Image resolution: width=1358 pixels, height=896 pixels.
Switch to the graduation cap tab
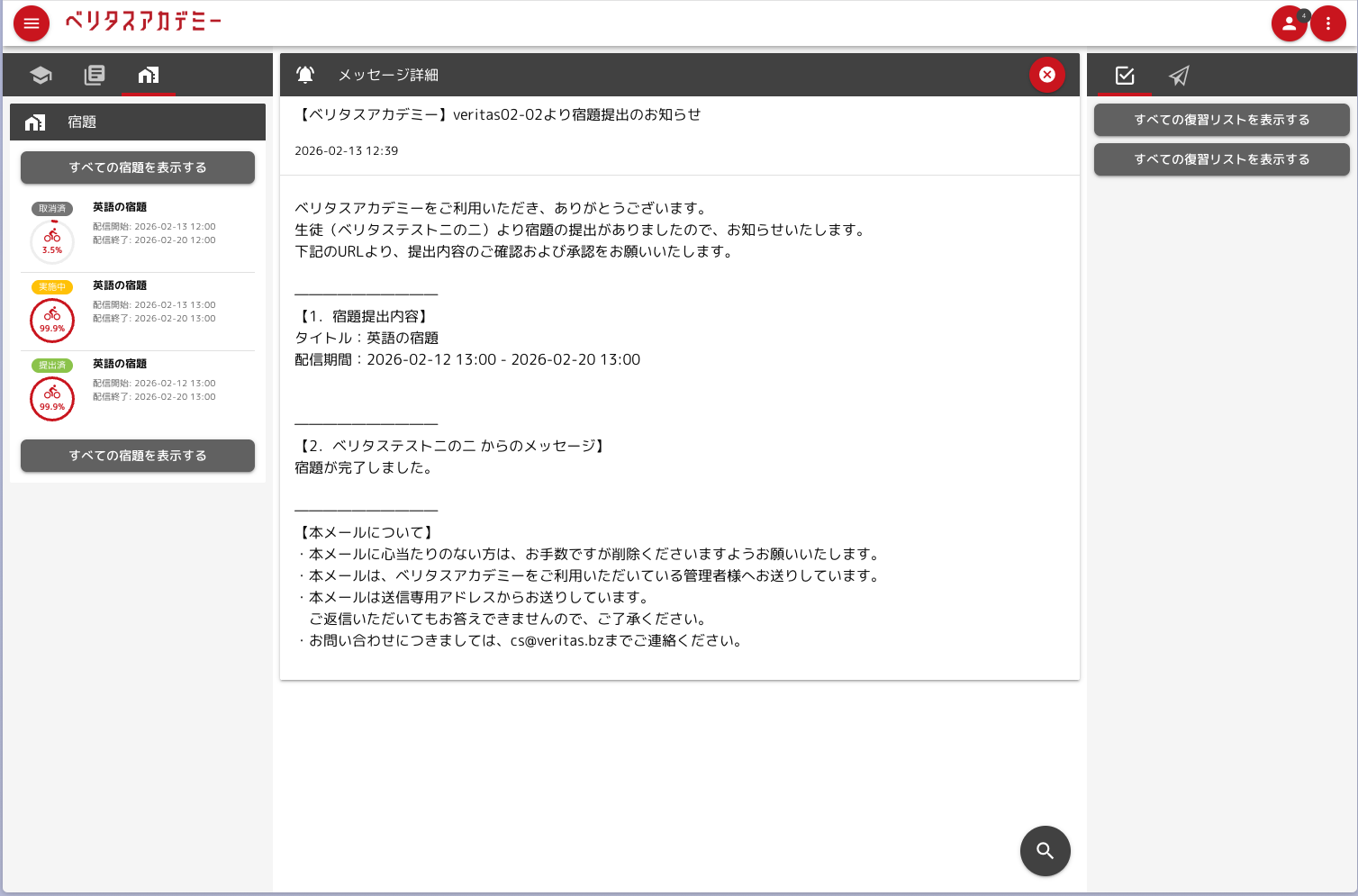tap(41, 75)
